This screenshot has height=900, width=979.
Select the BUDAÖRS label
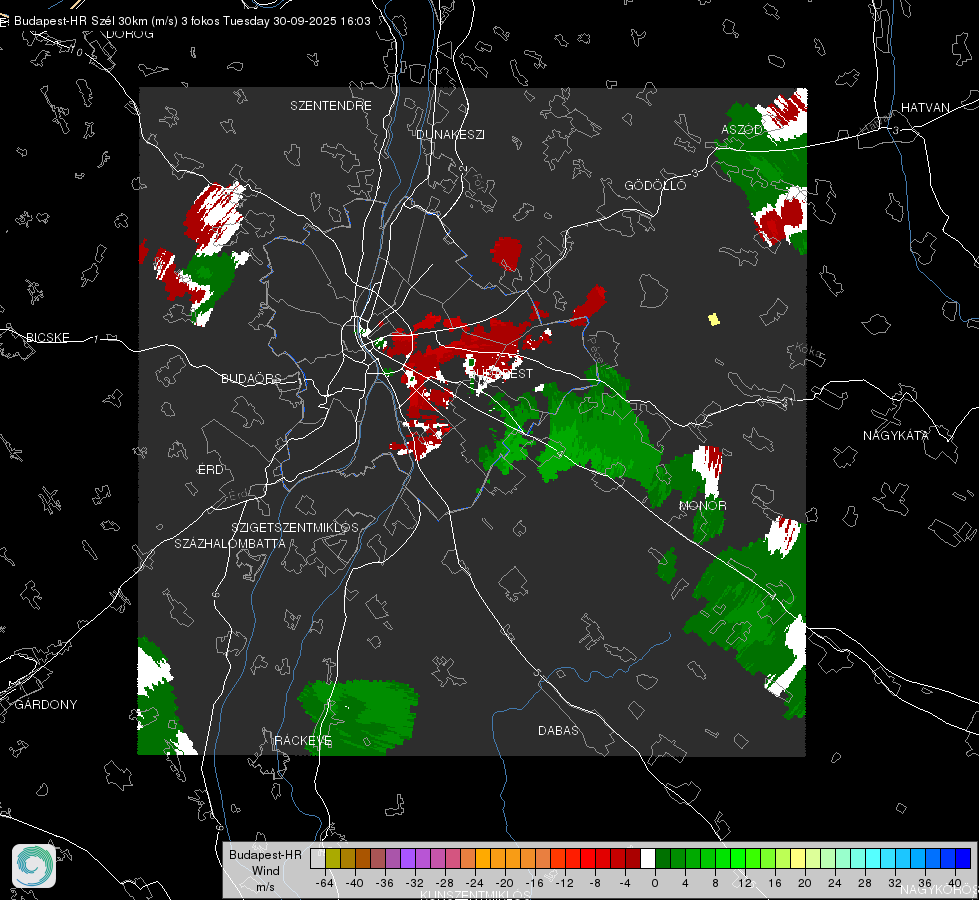251,378
